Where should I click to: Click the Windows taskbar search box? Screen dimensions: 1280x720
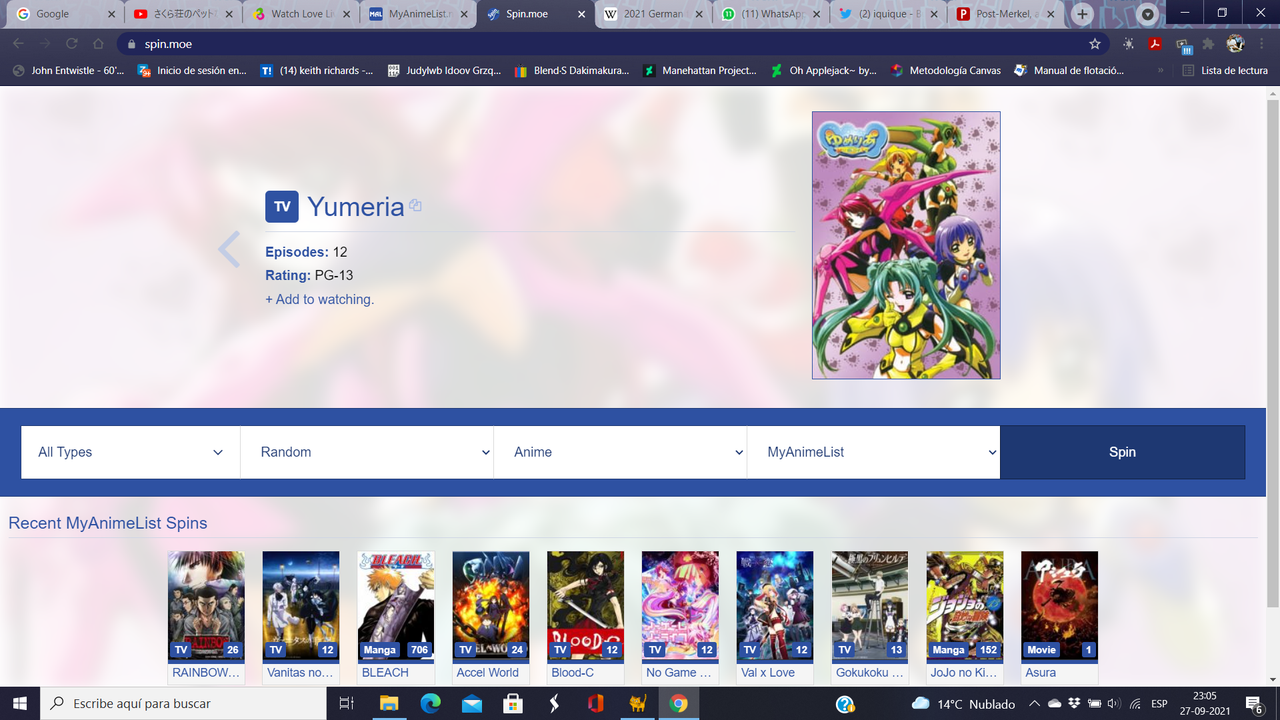[x=184, y=703]
